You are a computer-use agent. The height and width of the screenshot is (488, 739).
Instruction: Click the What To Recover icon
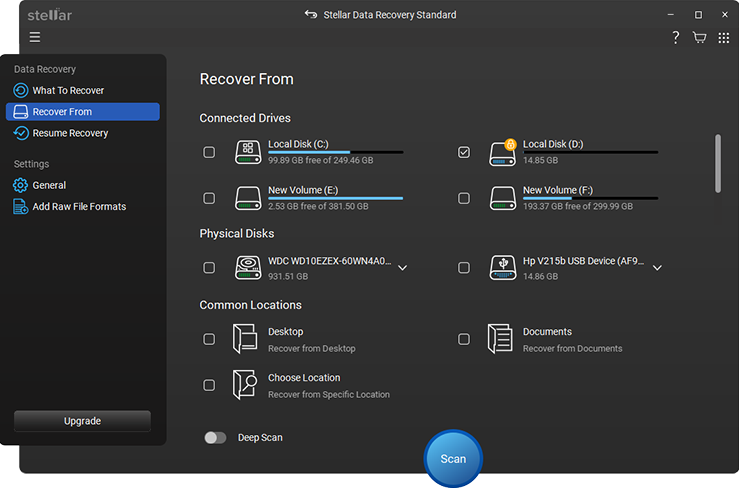click(x=21, y=90)
